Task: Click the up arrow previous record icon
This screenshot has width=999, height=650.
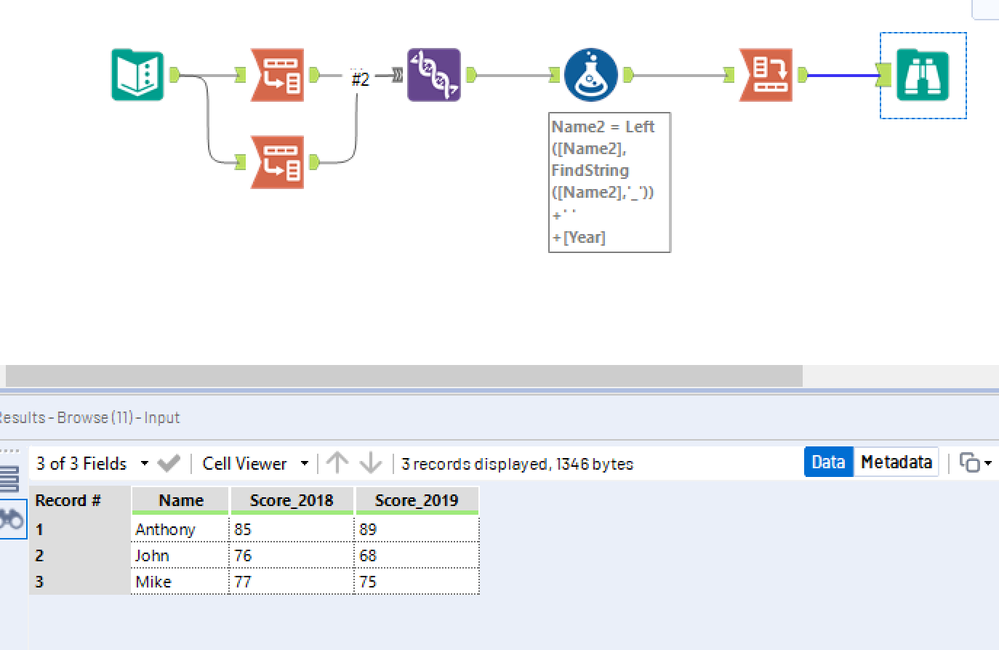Action: (337, 463)
